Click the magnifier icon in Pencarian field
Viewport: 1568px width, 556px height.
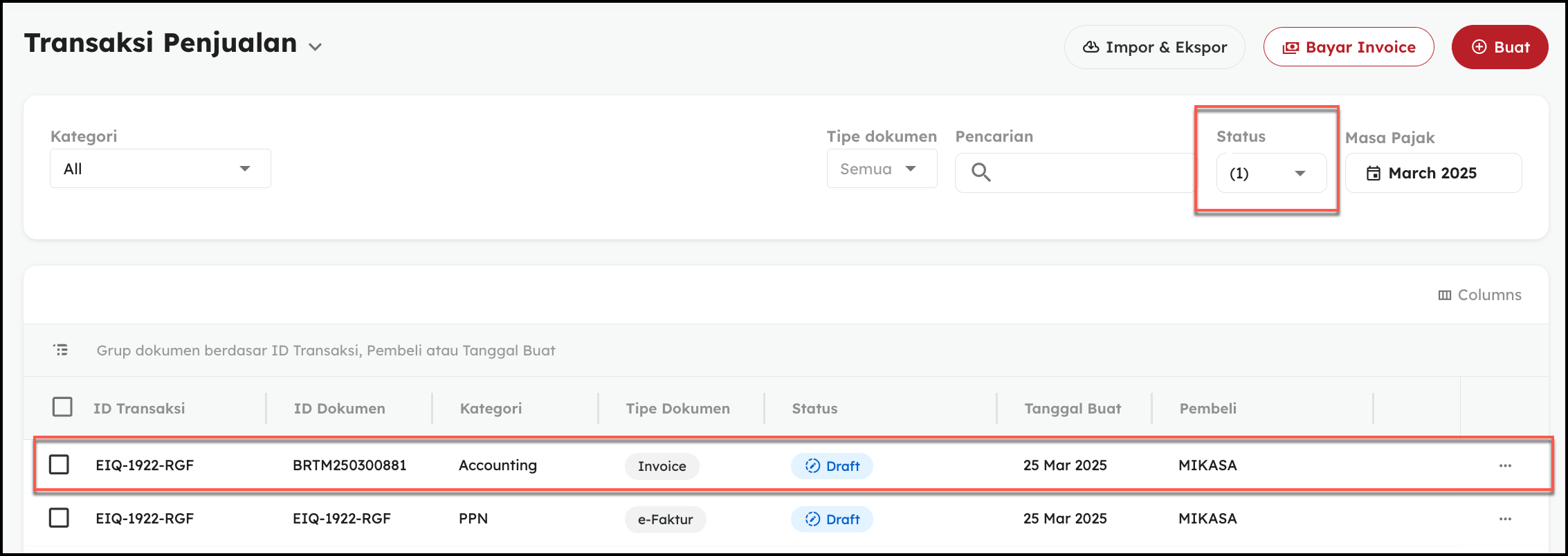click(x=981, y=172)
